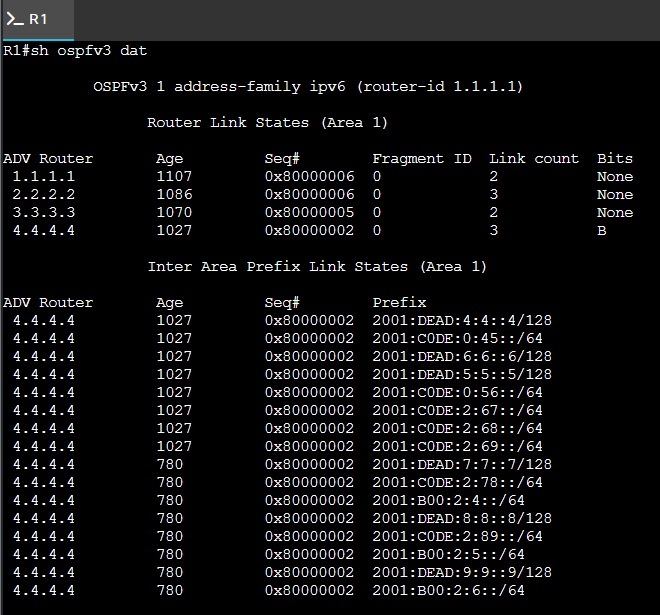Click age value 1070
Screen dimensions: 660x615
click(174, 213)
